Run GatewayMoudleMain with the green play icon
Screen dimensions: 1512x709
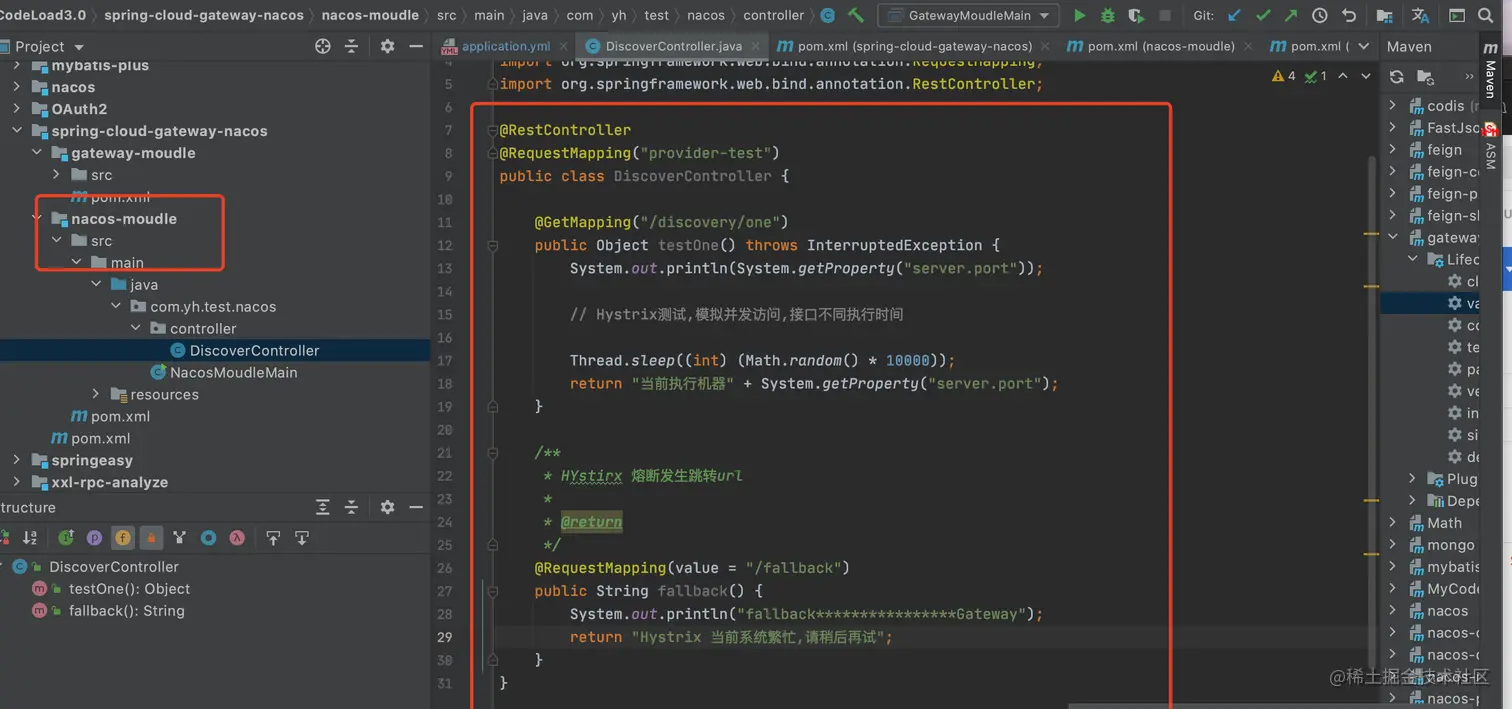pyautogui.click(x=1079, y=16)
